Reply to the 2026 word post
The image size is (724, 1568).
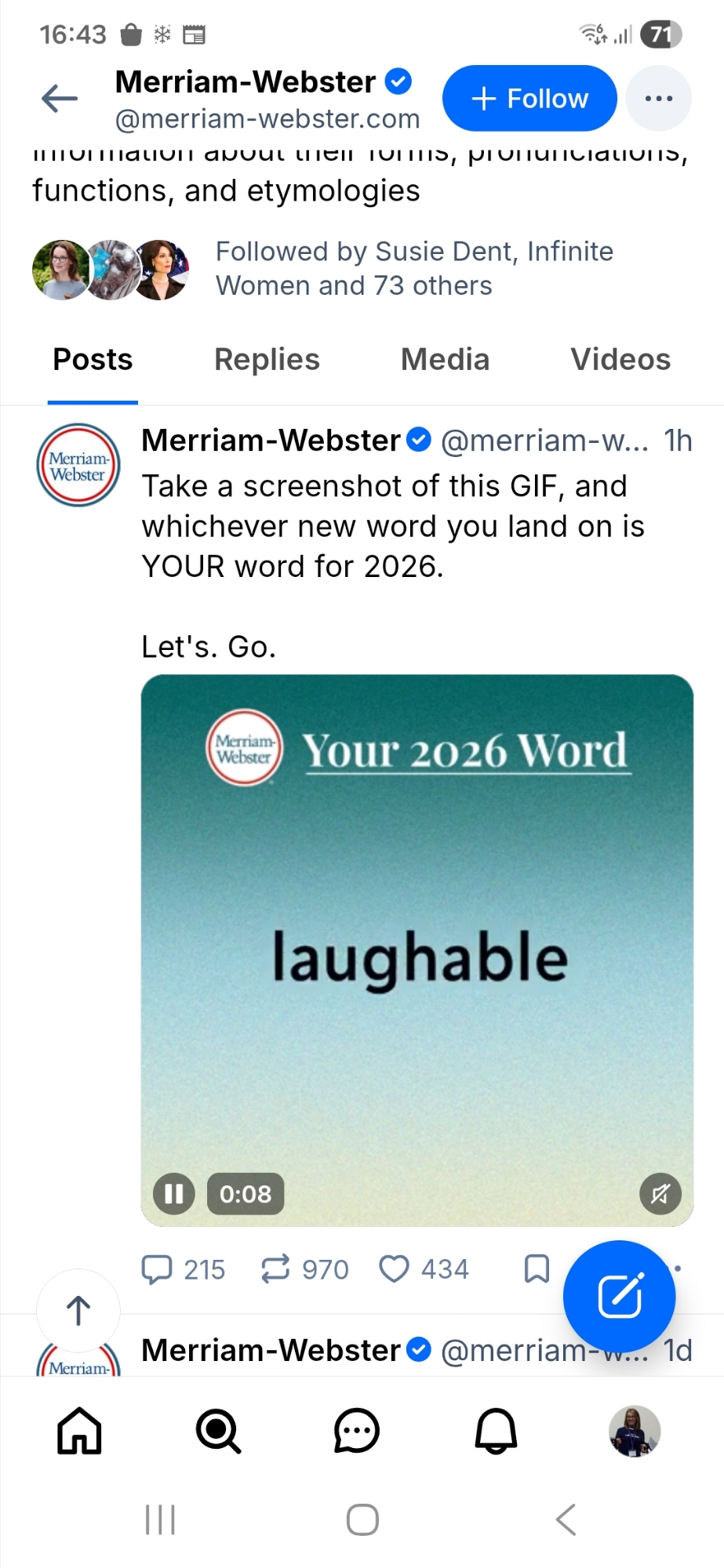coord(157,1269)
